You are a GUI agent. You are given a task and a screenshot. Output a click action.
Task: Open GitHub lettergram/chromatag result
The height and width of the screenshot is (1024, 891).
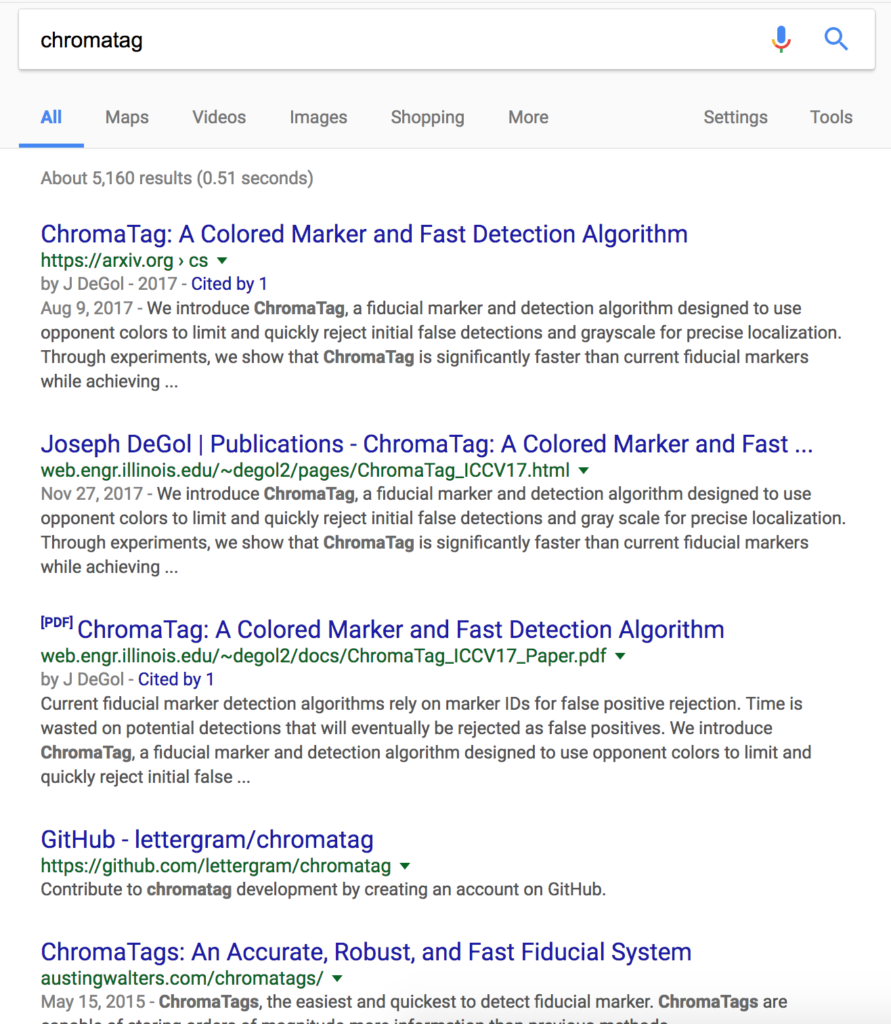point(207,840)
